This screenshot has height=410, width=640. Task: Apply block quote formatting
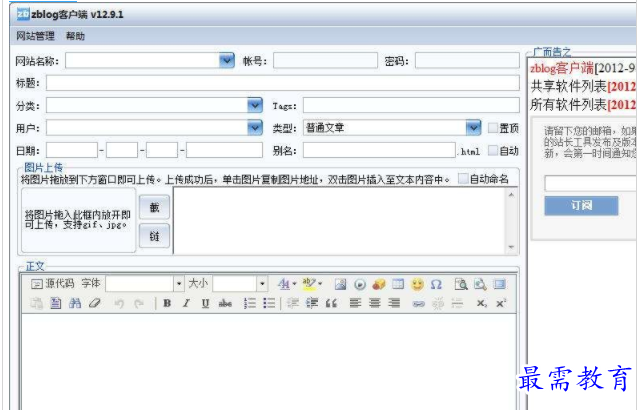[331, 303]
